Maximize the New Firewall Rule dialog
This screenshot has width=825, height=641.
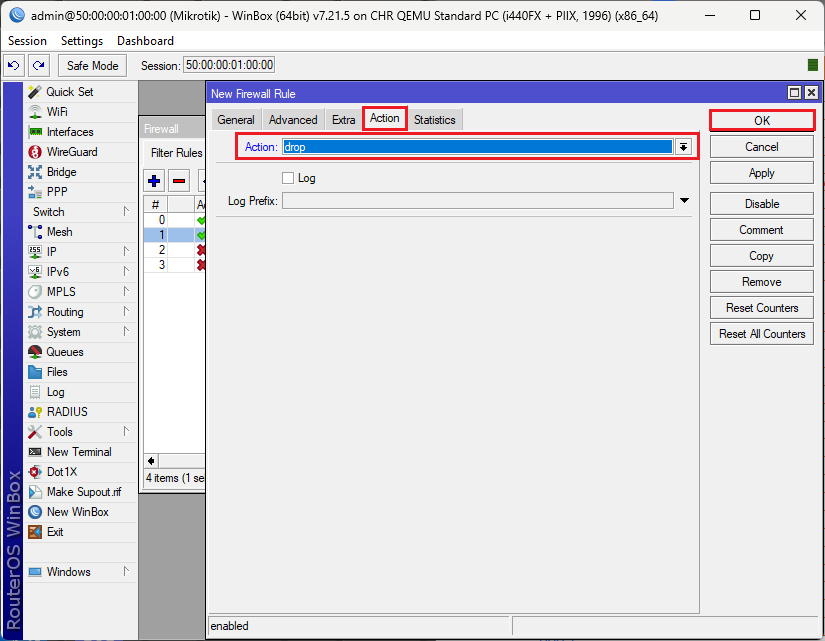(794, 93)
